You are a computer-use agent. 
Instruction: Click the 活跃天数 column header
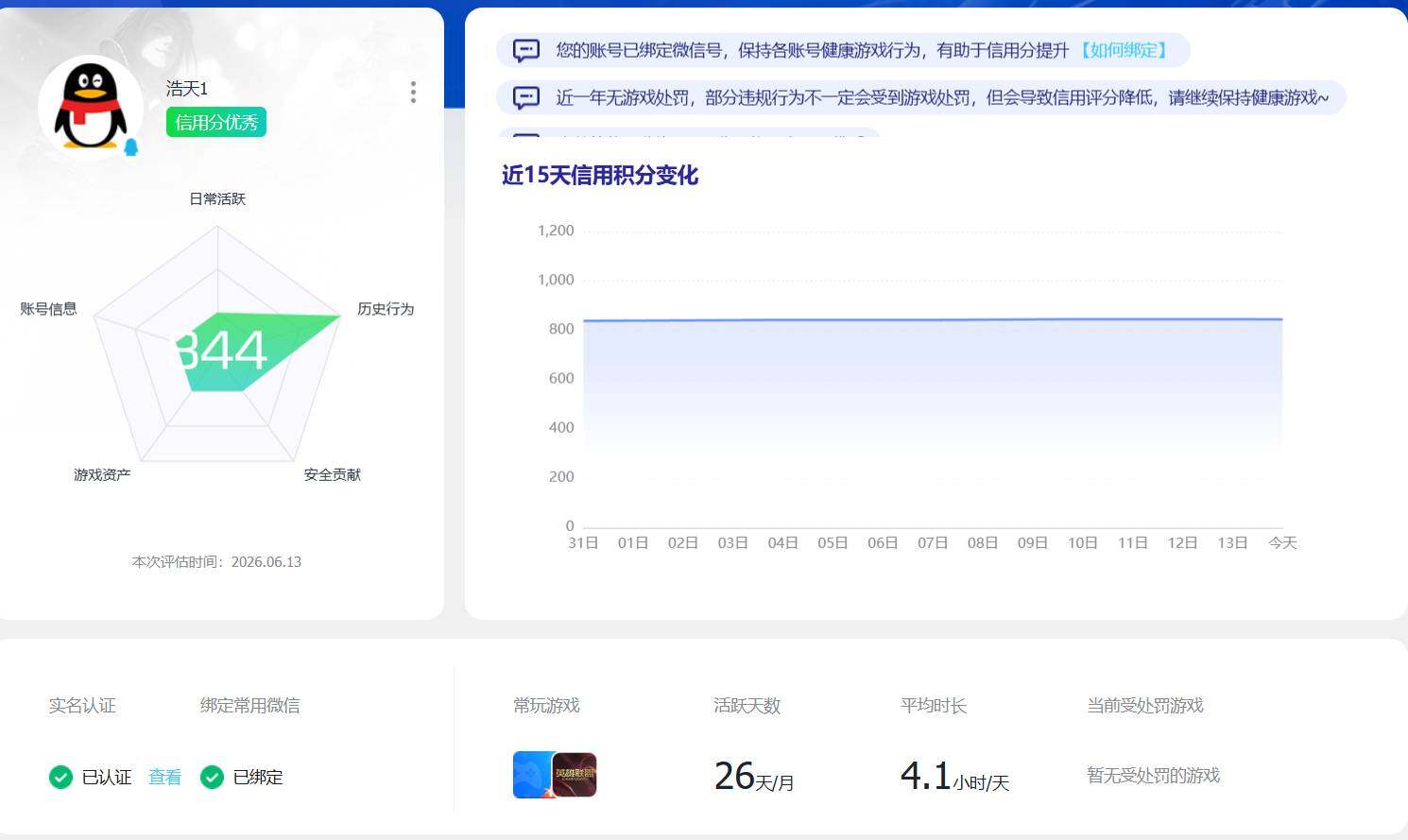point(747,706)
